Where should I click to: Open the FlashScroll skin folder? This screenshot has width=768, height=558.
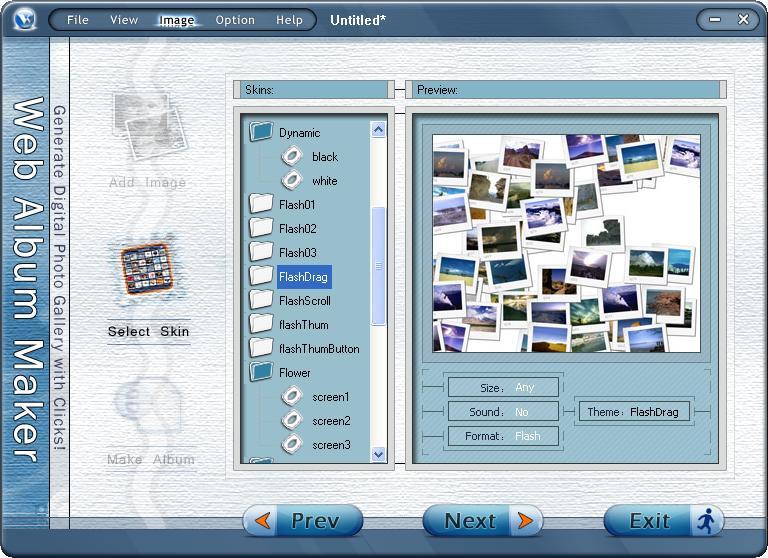[x=262, y=300]
